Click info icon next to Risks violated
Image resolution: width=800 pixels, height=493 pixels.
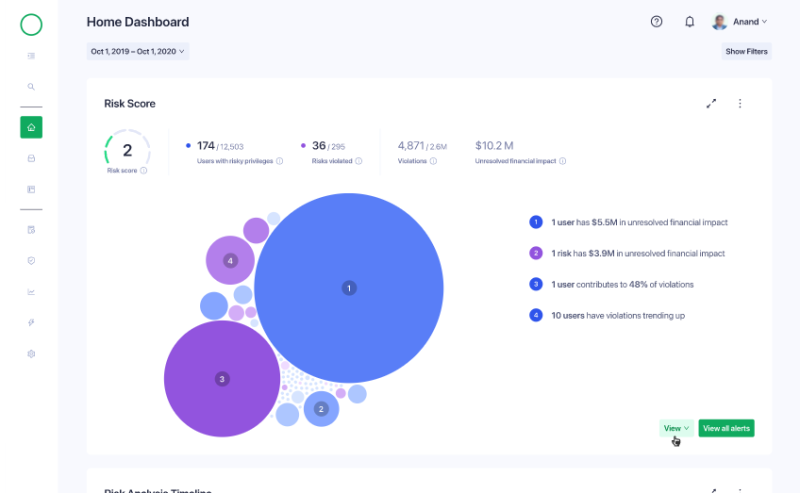click(x=359, y=161)
